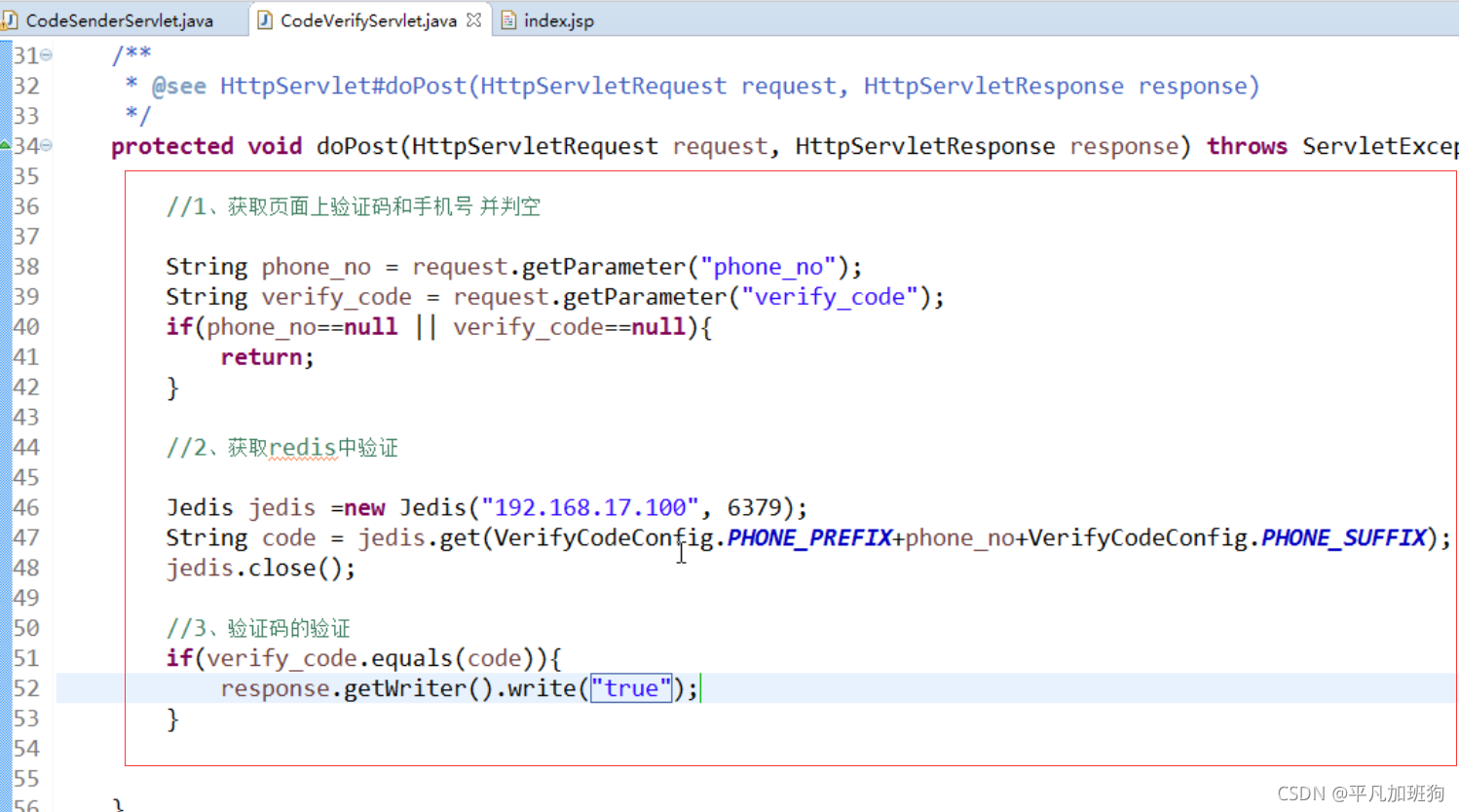This screenshot has height=812, width=1459.
Task: Click the port number 6379 on line 46
Action: pyautogui.click(x=755, y=507)
